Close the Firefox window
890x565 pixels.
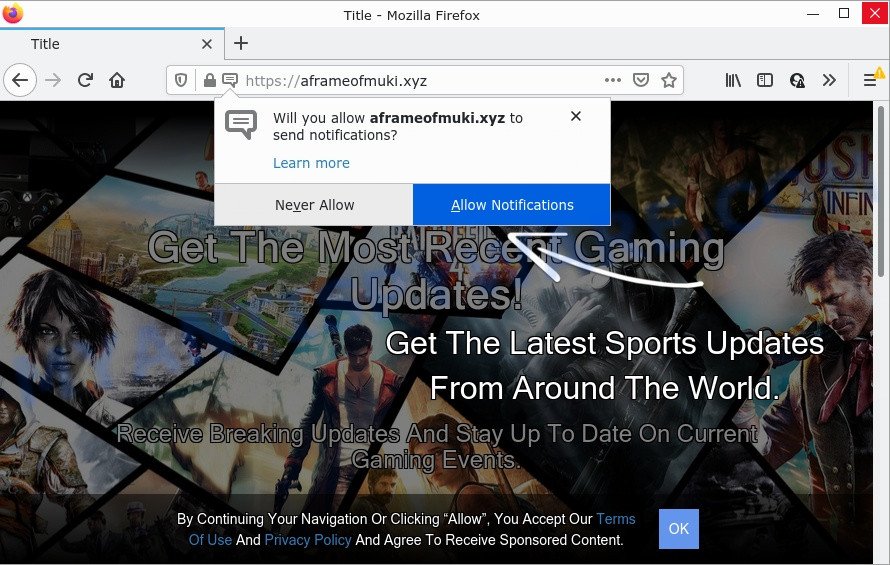(x=875, y=14)
